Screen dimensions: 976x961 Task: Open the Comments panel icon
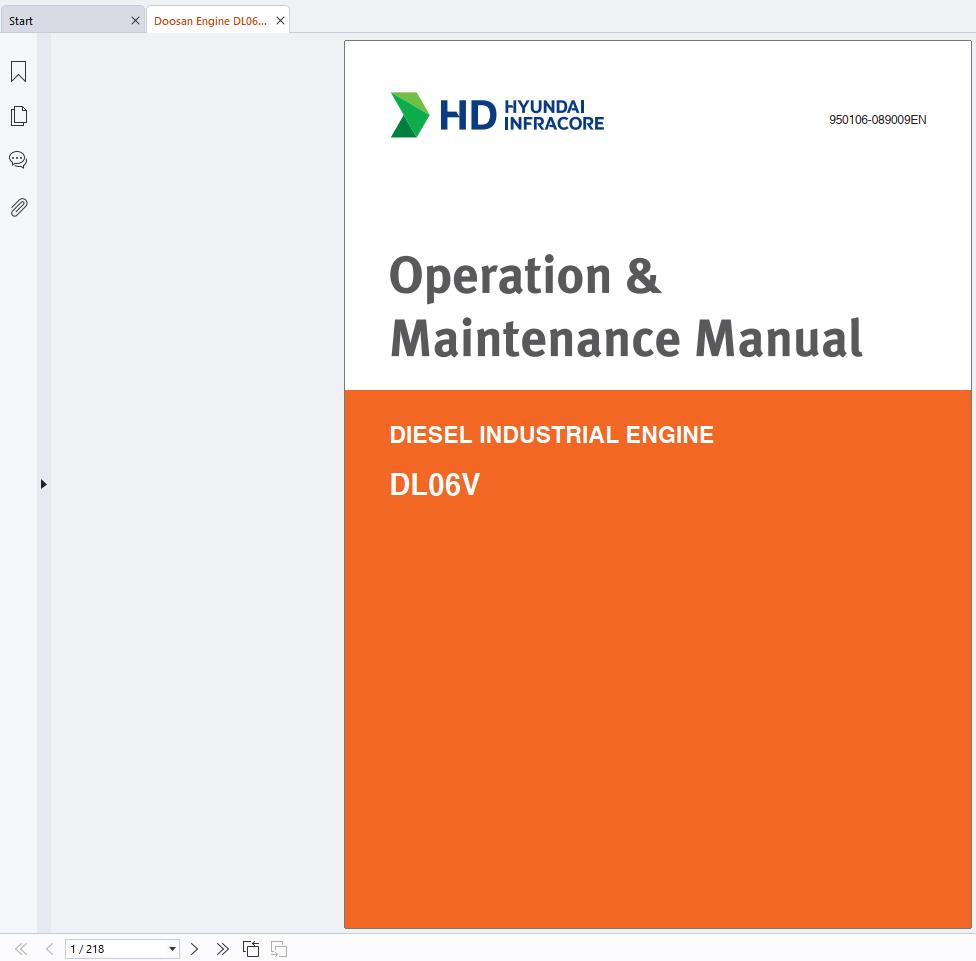point(18,160)
